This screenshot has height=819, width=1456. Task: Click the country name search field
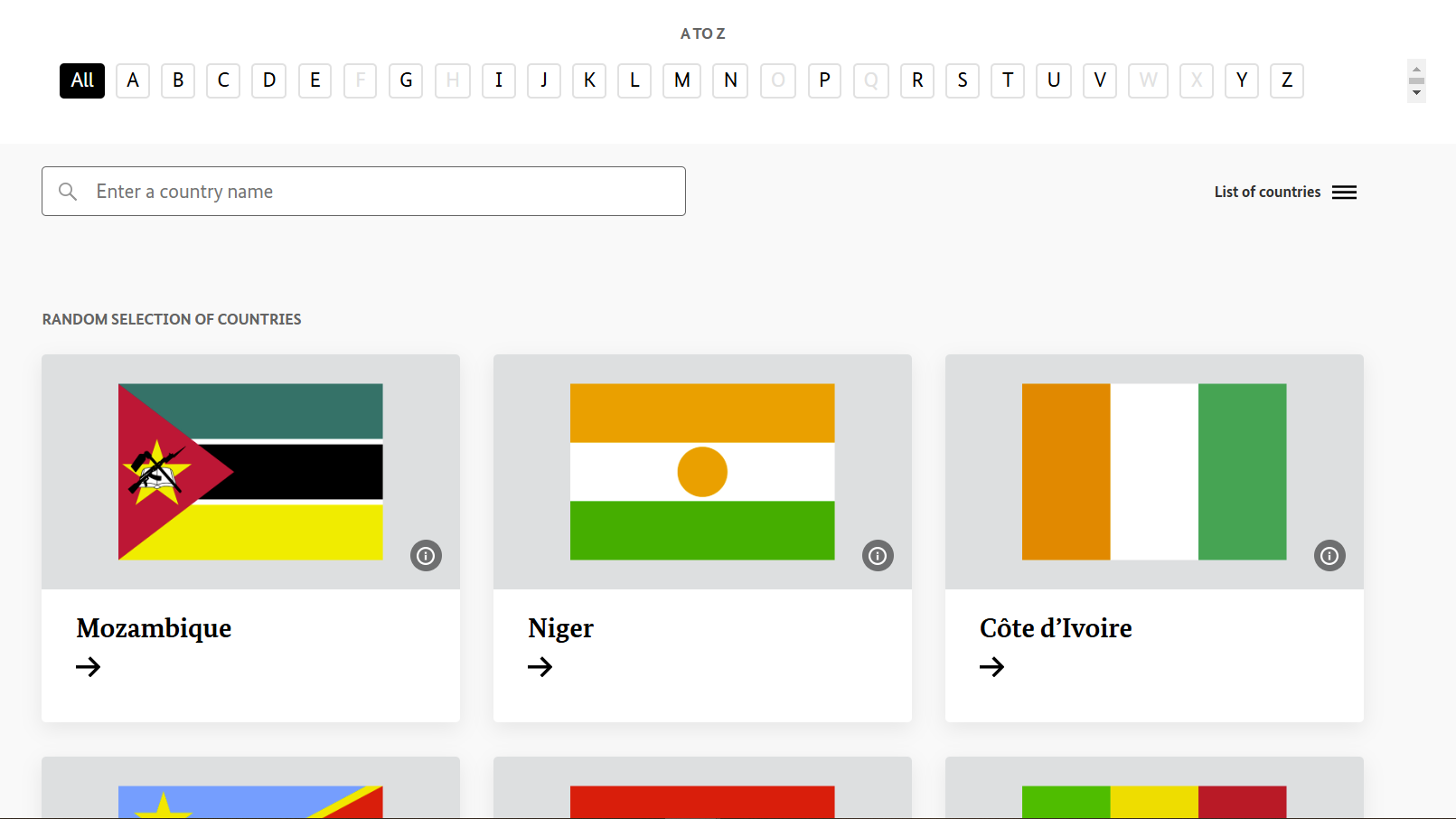tap(363, 192)
